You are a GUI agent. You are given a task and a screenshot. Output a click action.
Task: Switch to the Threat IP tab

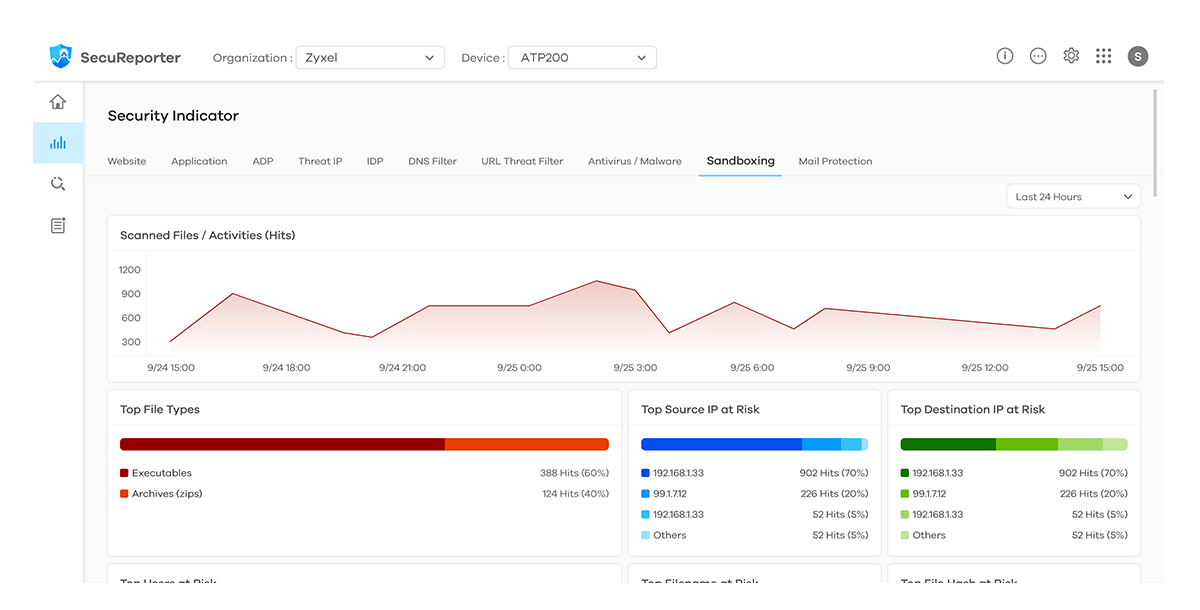coord(320,161)
